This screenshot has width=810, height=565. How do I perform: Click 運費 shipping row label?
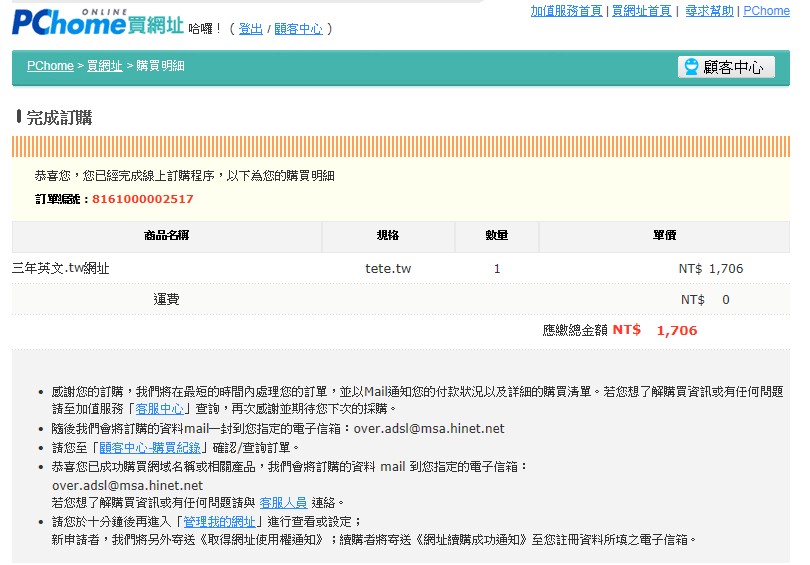[166, 300]
